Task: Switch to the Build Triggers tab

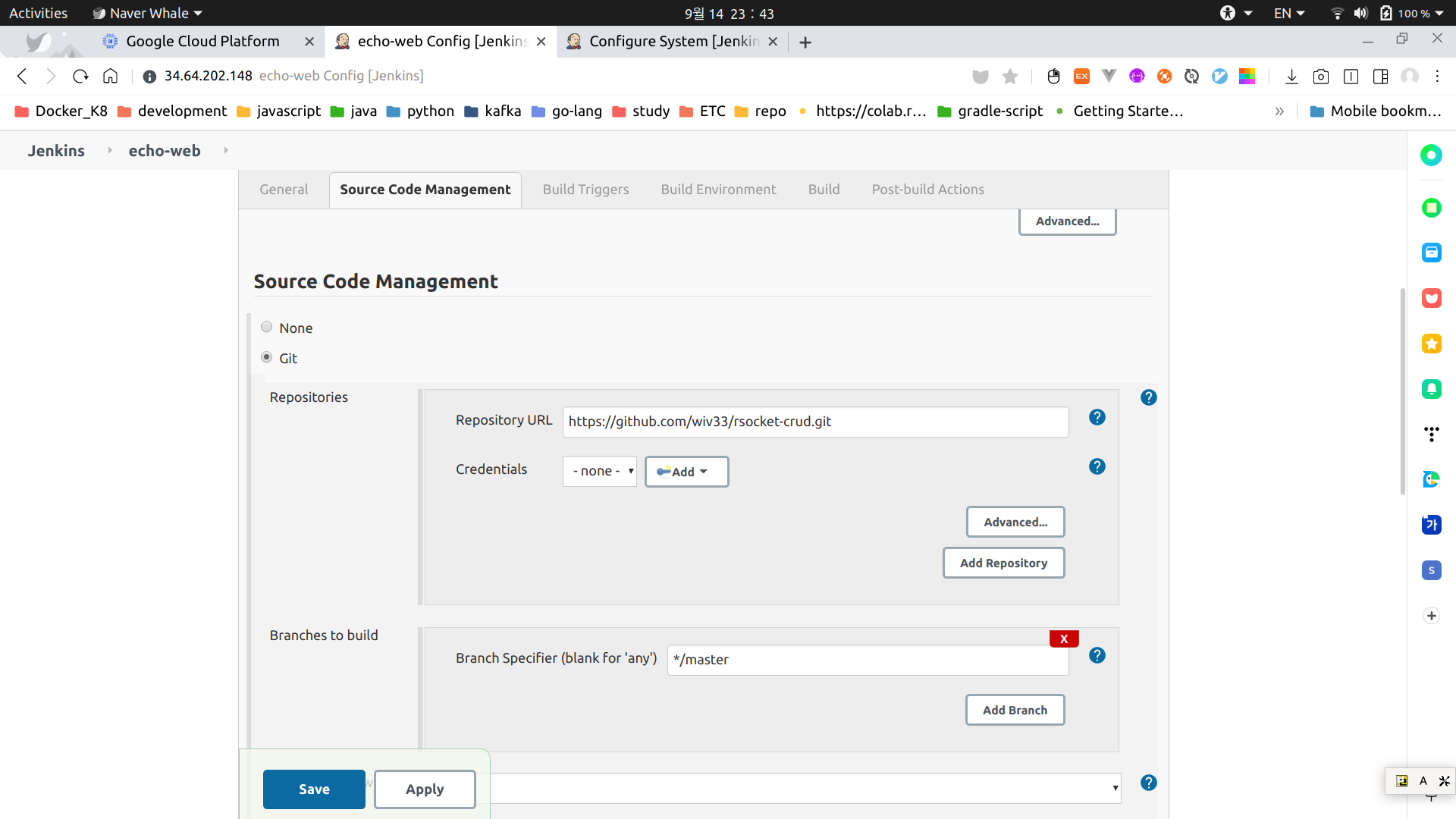Action: pyautogui.click(x=585, y=190)
